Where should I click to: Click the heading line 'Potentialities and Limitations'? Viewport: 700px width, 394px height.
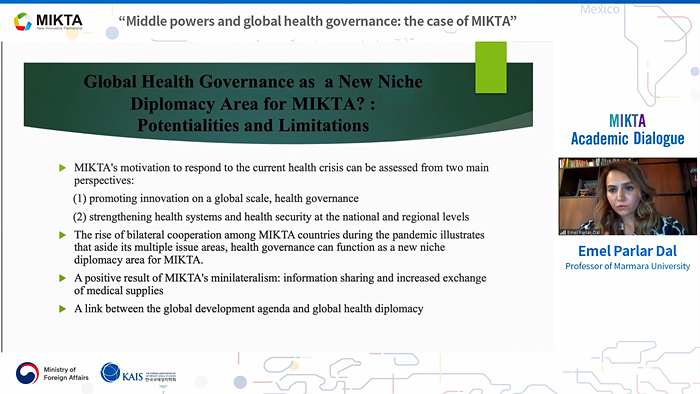coord(253,125)
